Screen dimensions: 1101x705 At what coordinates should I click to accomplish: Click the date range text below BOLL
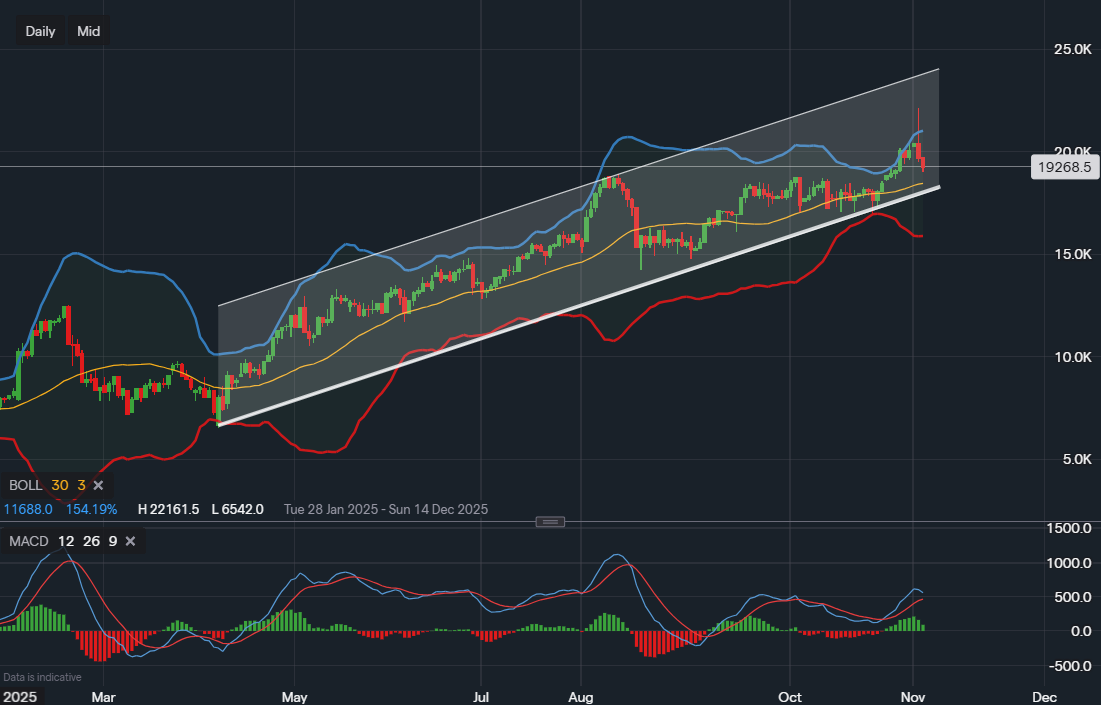click(385, 509)
